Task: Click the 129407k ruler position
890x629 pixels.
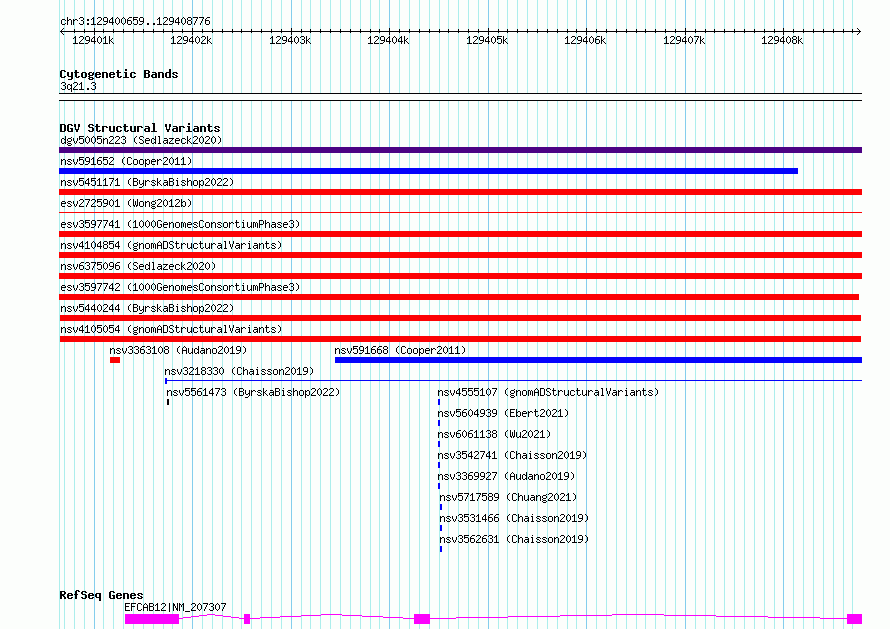Action: [x=684, y=40]
